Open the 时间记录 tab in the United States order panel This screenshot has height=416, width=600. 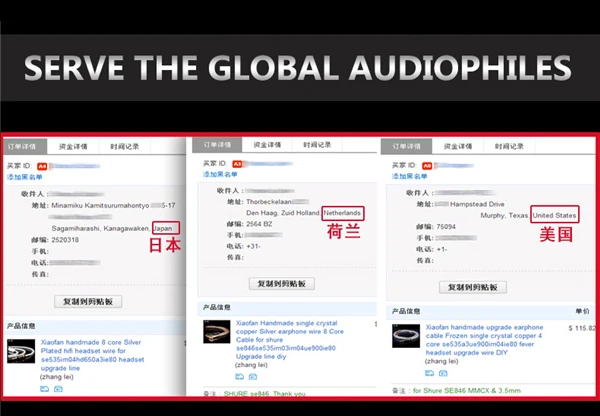[509, 146]
